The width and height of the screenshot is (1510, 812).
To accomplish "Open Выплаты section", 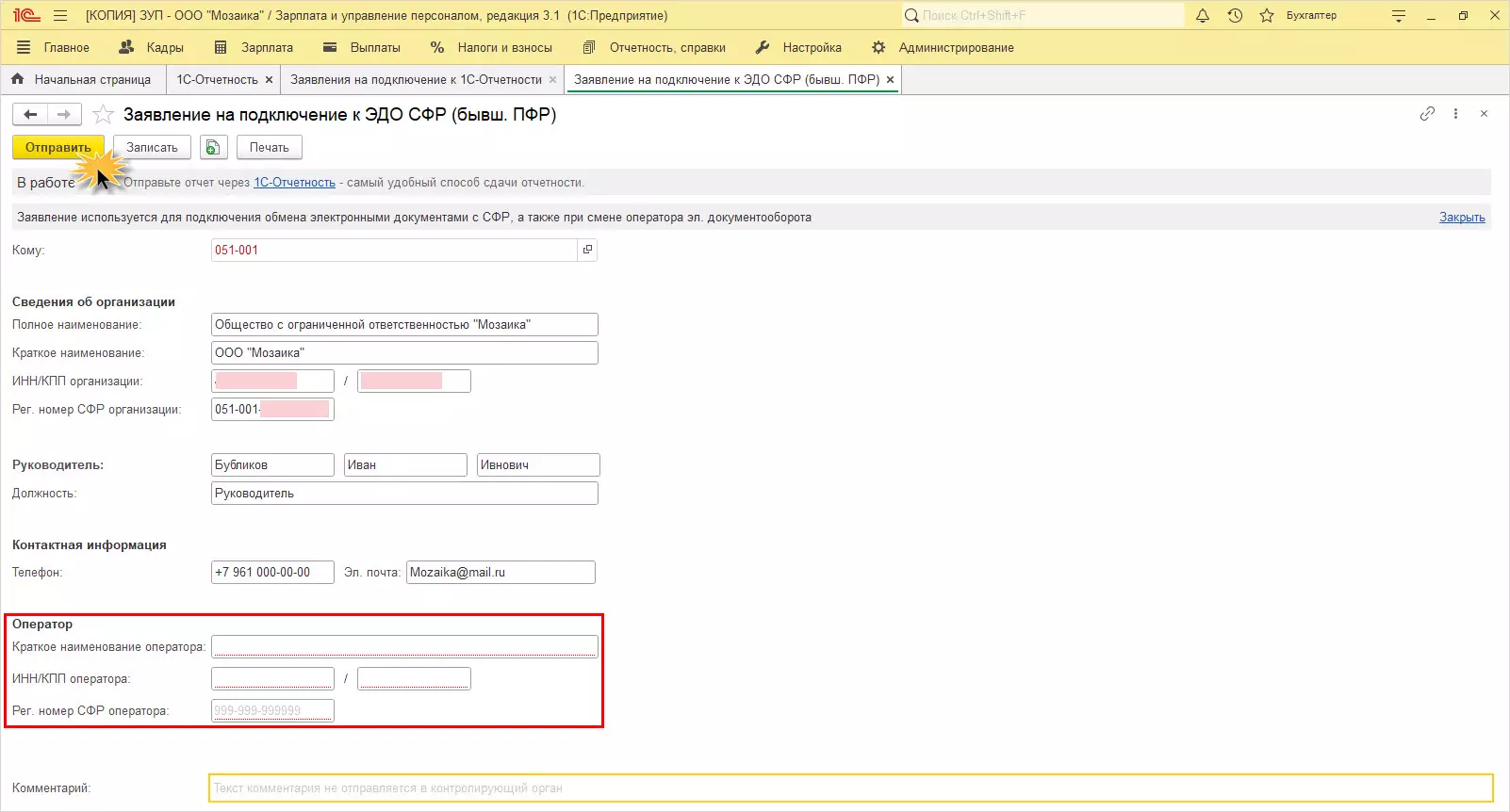I will point(361,47).
